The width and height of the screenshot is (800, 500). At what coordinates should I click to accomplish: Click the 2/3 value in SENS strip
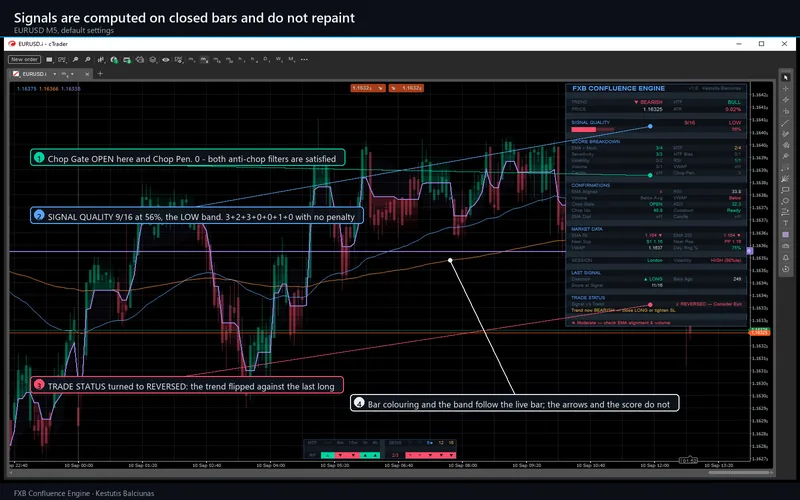[x=395, y=455]
